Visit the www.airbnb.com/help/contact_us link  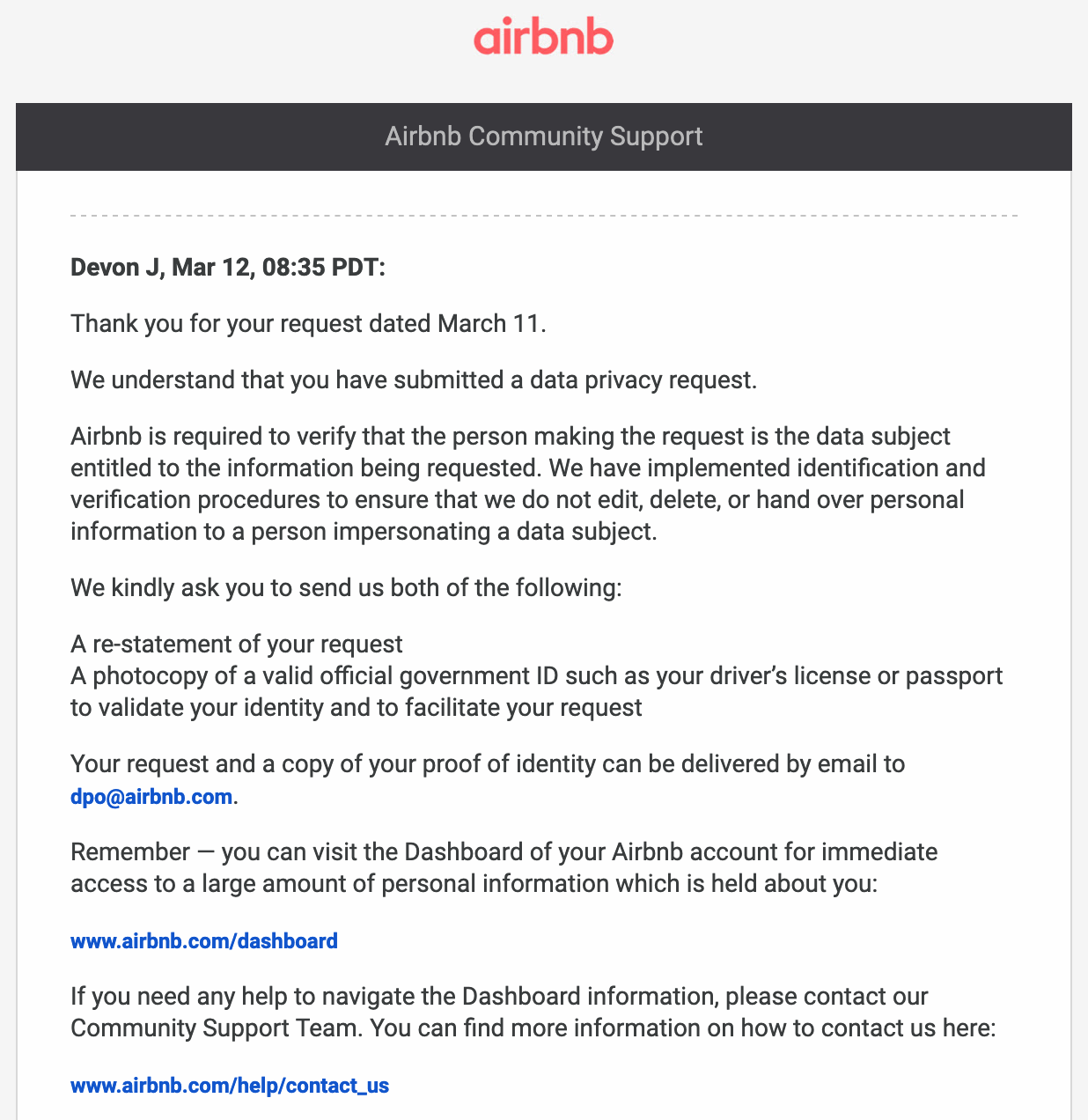[230, 1086]
